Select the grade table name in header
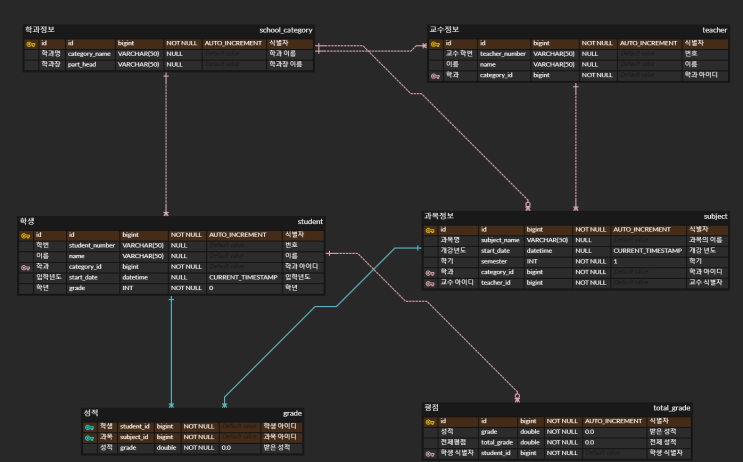Image resolution: width=743 pixels, height=462 pixels. 292,414
